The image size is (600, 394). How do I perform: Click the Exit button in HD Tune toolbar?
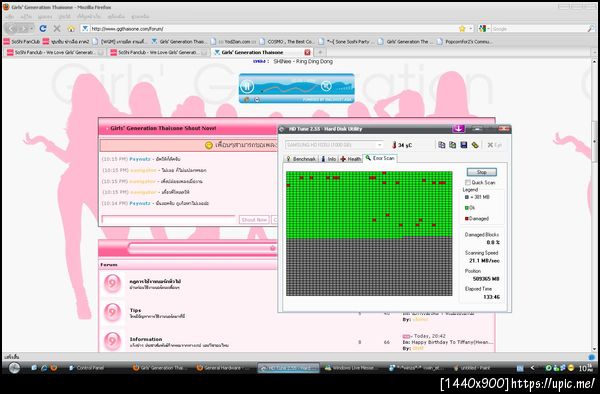click(494, 145)
